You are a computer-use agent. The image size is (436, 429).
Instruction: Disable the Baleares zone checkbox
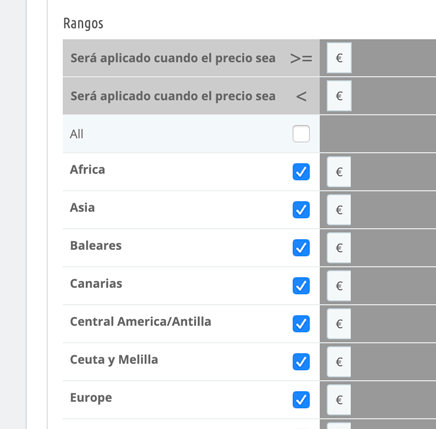click(x=301, y=248)
